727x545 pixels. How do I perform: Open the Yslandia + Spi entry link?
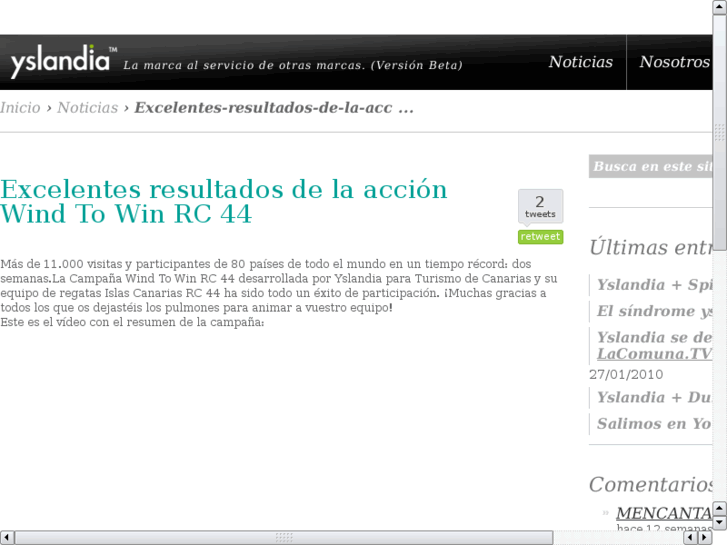tap(654, 284)
